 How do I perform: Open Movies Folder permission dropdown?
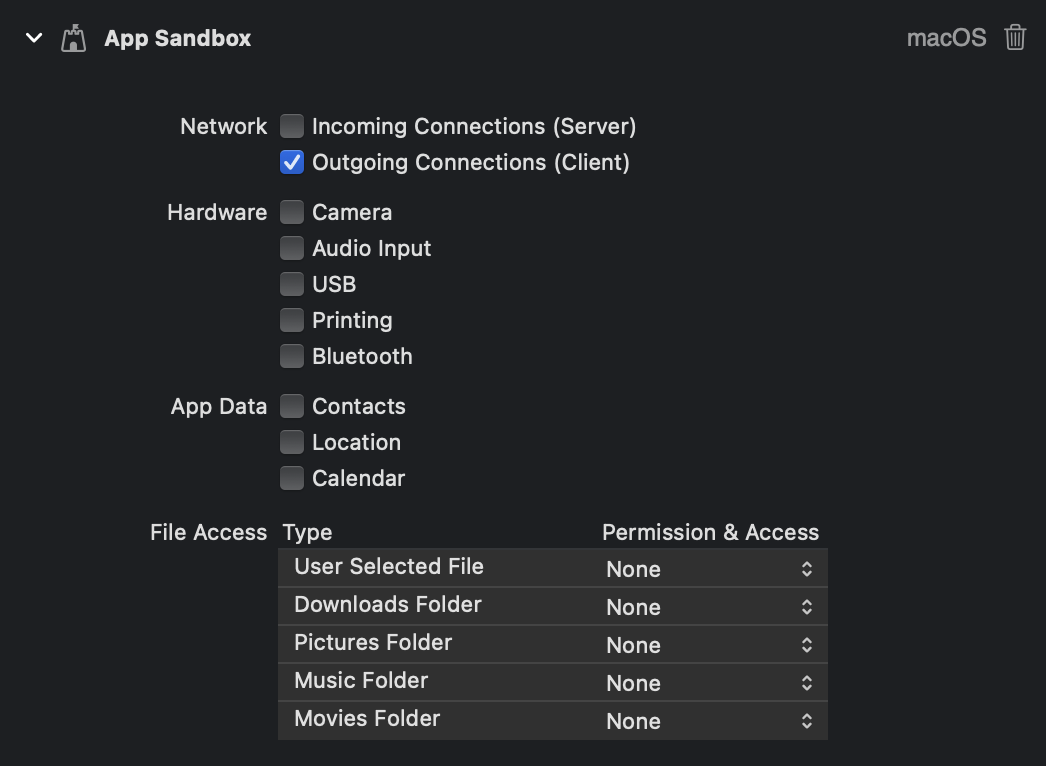click(x=710, y=721)
